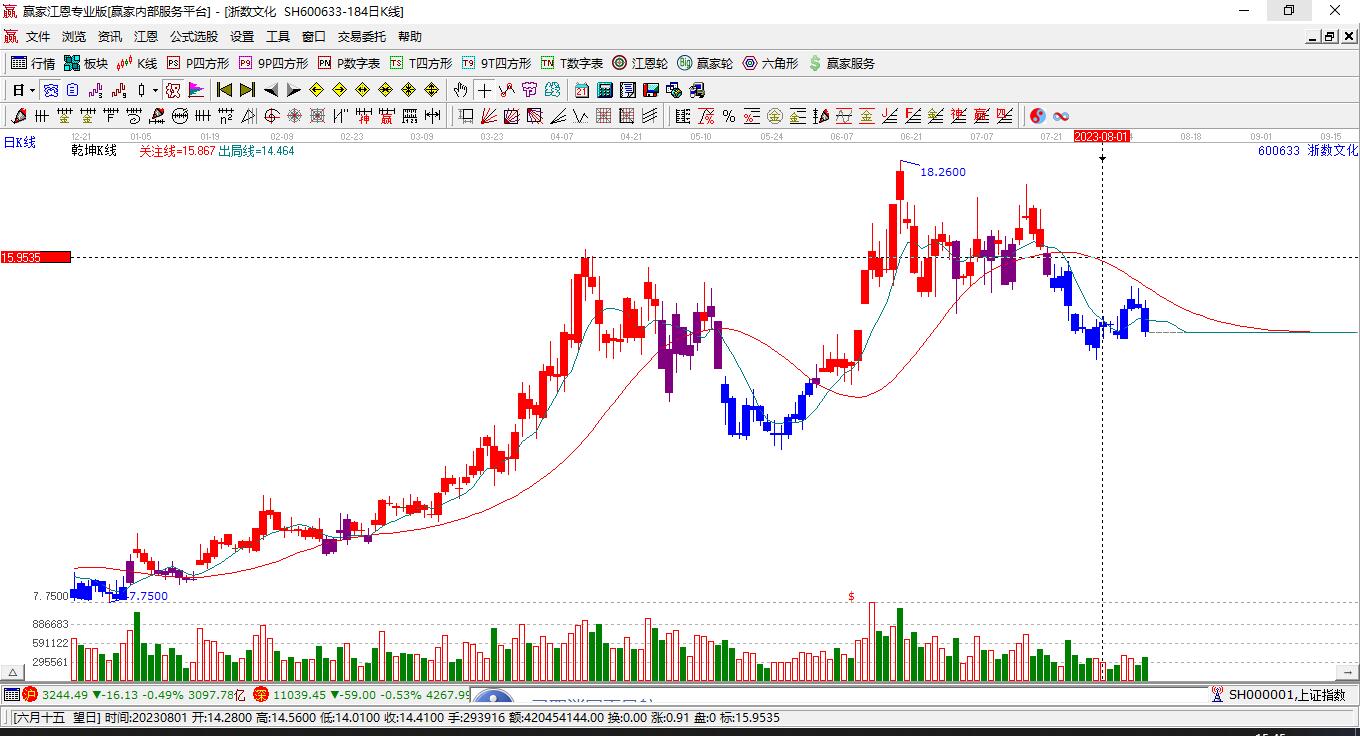Click SH000001,上证指数 in status bar
The width and height of the screenshot is (1360, 736).
[1287, 694]
